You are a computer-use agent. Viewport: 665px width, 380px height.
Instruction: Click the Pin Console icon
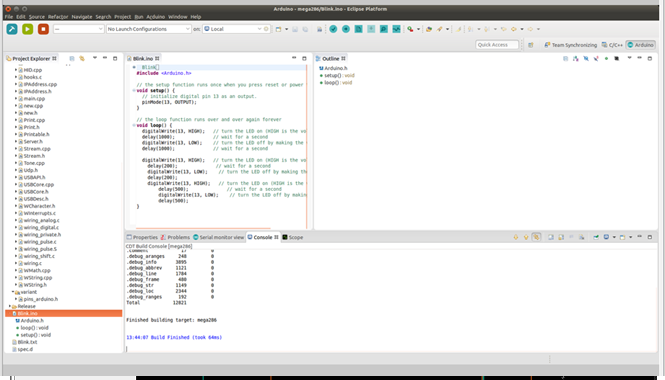pyautogui.click(x=596, y=237)
